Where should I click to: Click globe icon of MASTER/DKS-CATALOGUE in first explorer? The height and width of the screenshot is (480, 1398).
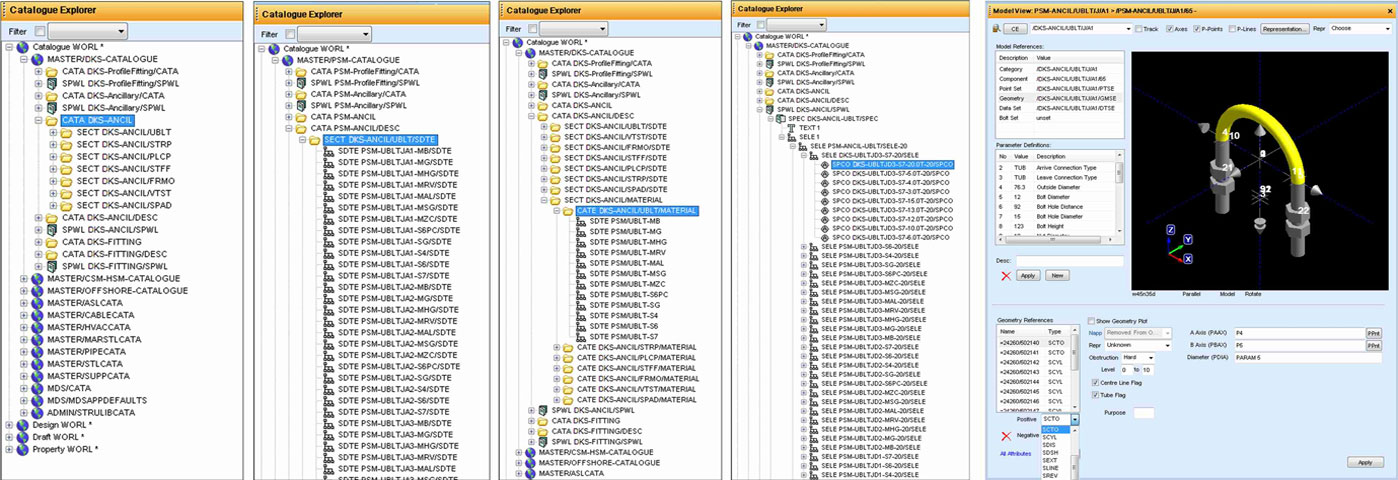tap(38, 59)
